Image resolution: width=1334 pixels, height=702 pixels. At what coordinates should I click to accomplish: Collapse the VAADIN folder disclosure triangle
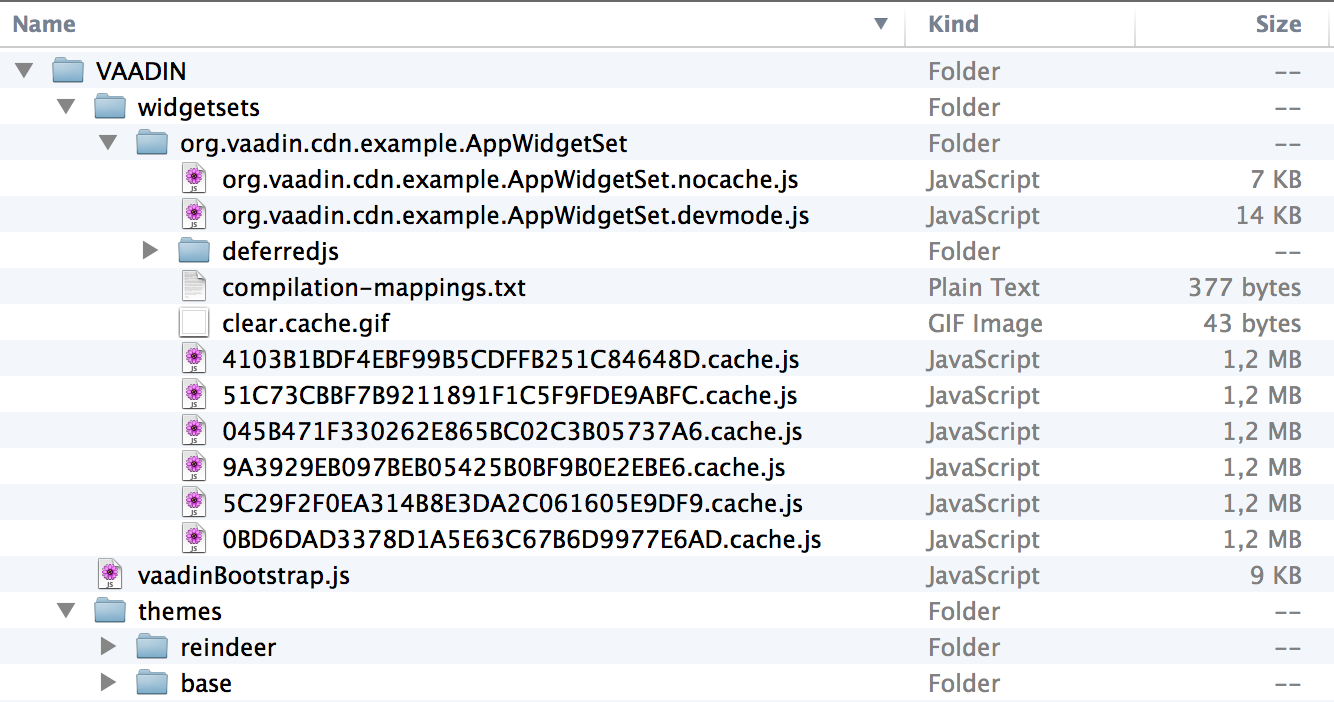pyautogui.click(x=25, y=71)
